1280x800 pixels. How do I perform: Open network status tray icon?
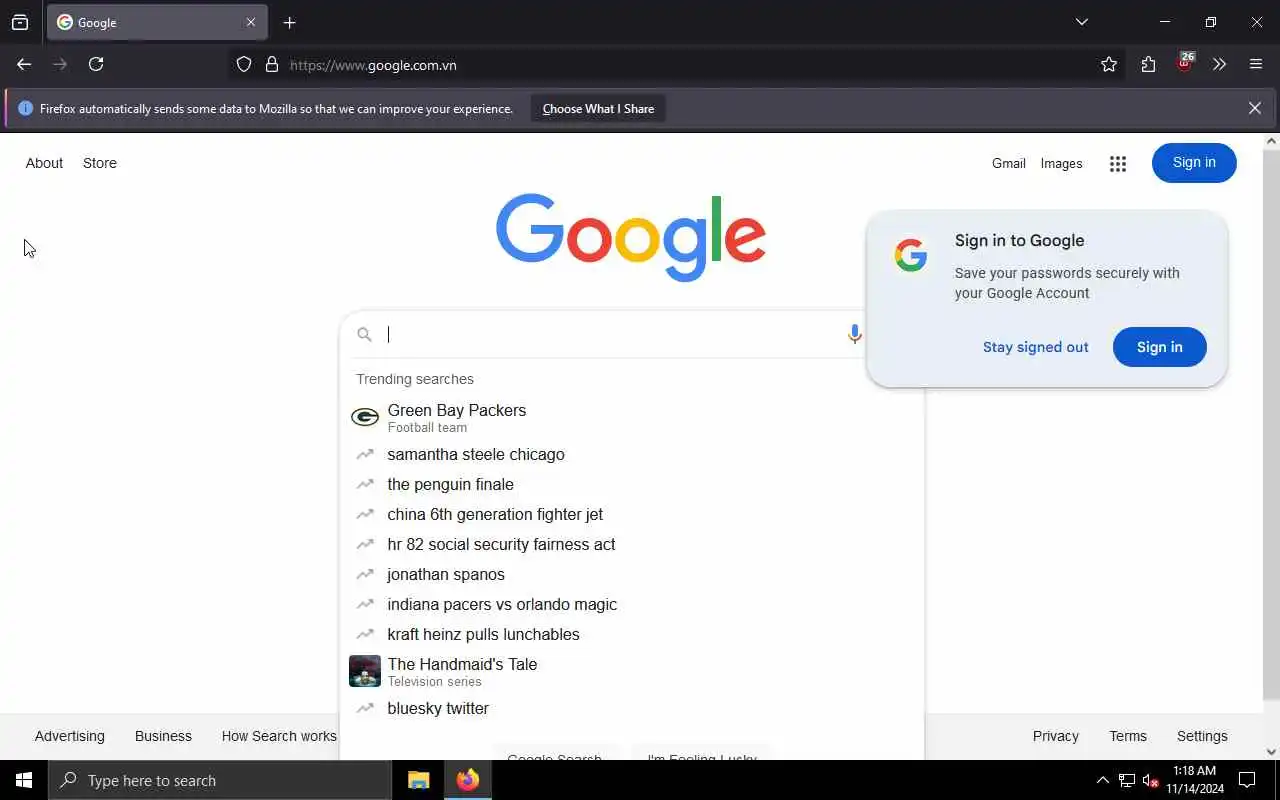pyautogui.click(x=1127, y=780)
